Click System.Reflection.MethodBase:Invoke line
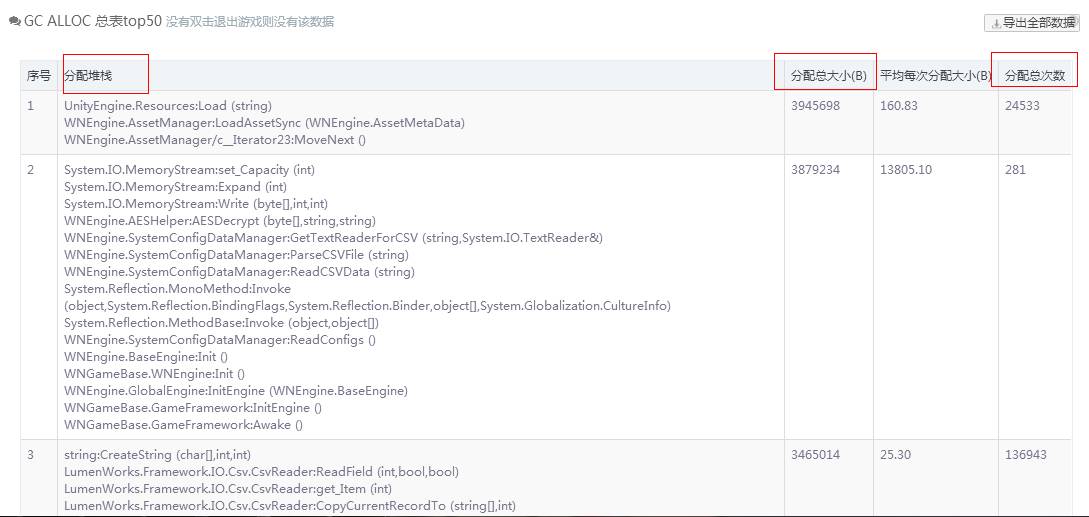This screenshot has height=517, width=1089. 221,322
